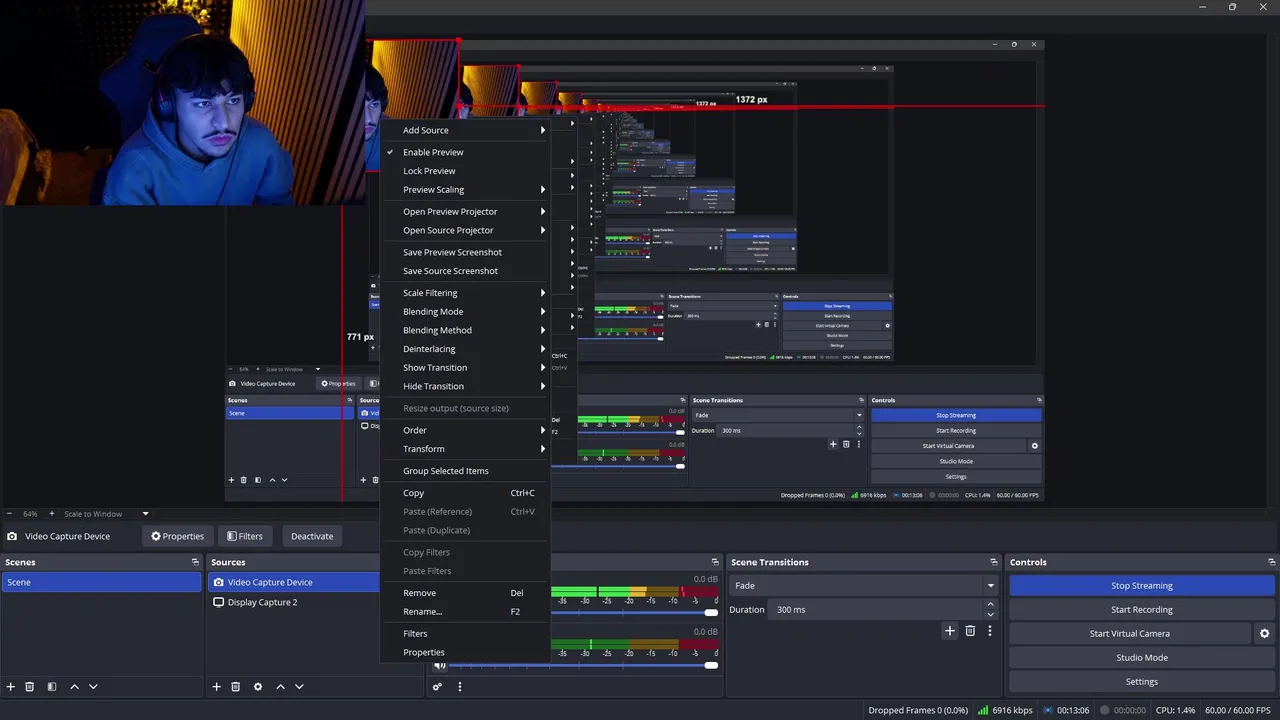Add a scene transition with plus icon

(950, 631)
